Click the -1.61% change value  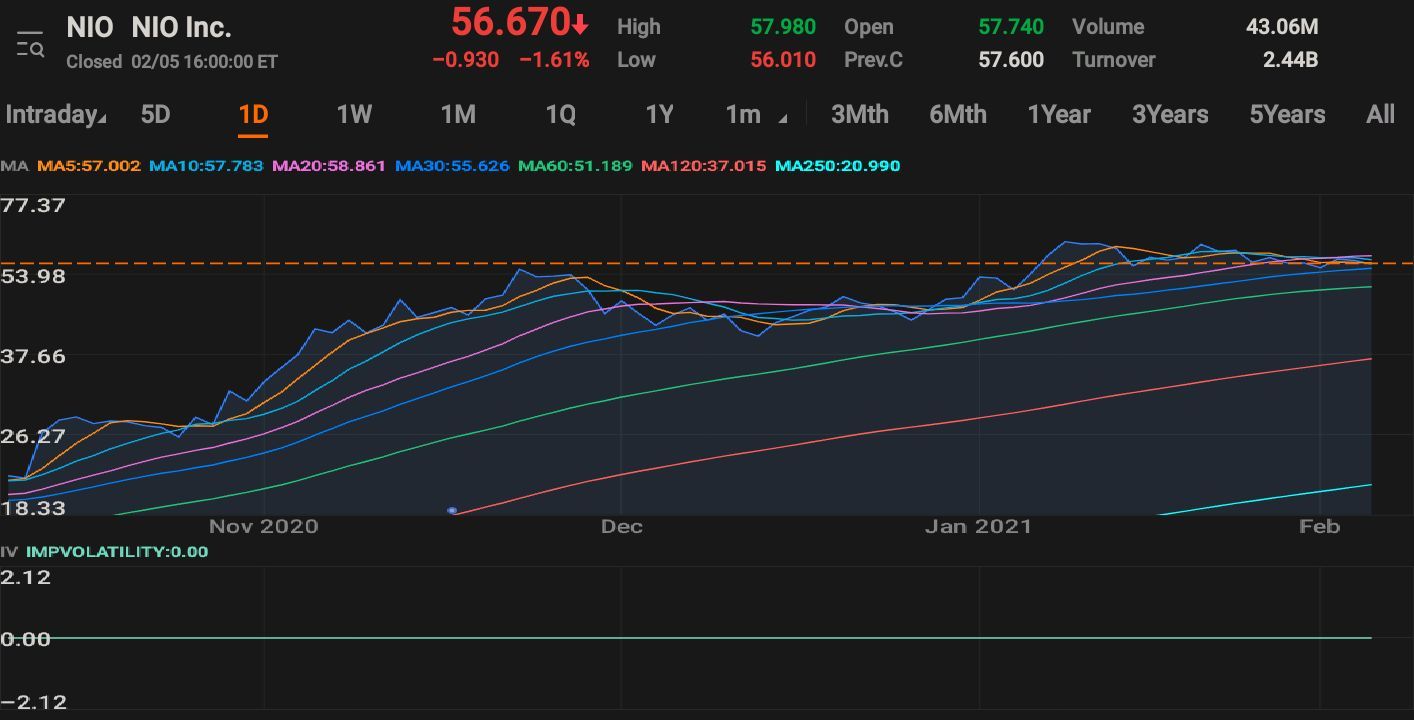(x=554, y=60)
